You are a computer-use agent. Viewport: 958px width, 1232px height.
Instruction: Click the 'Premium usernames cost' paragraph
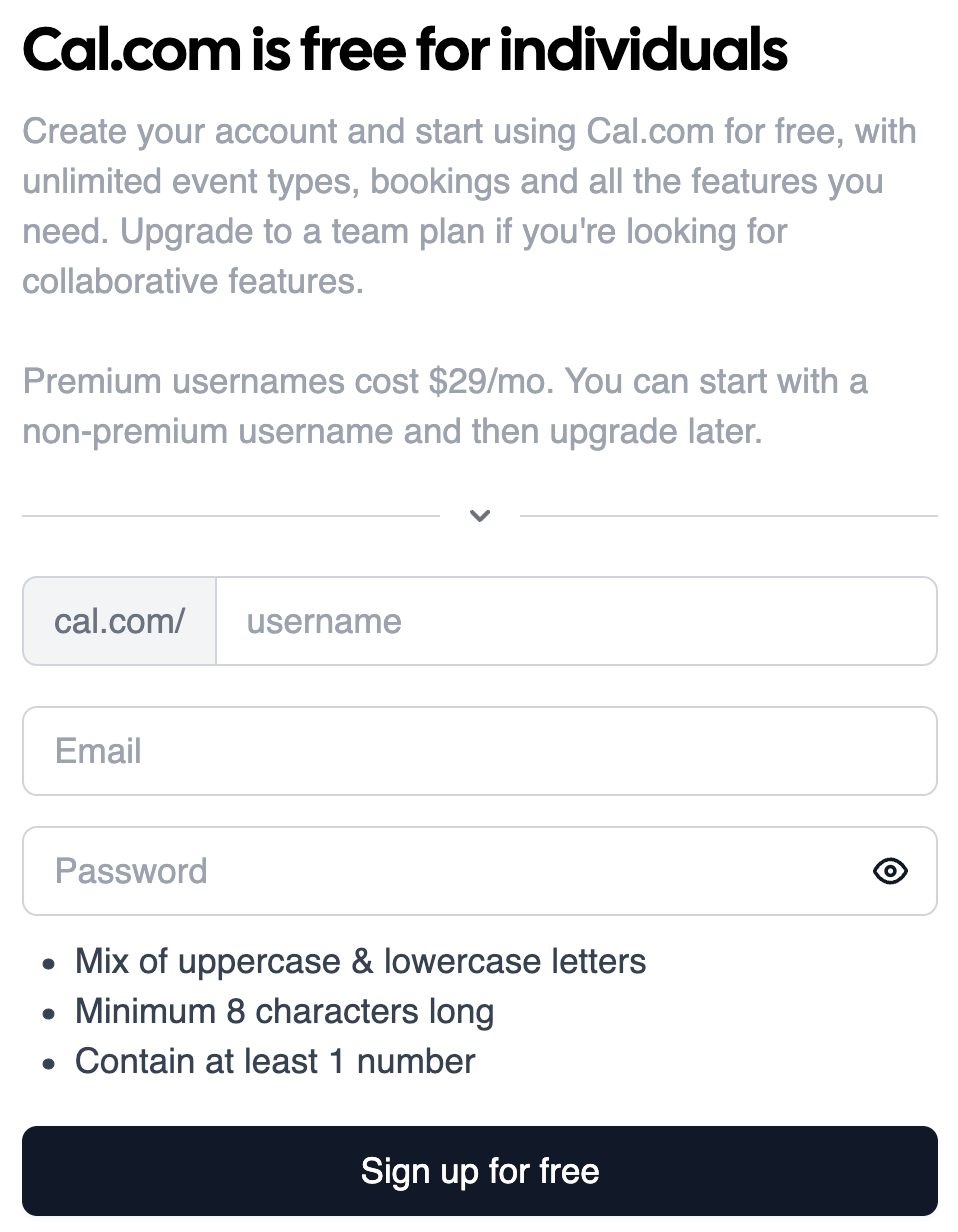pos(445,406)
